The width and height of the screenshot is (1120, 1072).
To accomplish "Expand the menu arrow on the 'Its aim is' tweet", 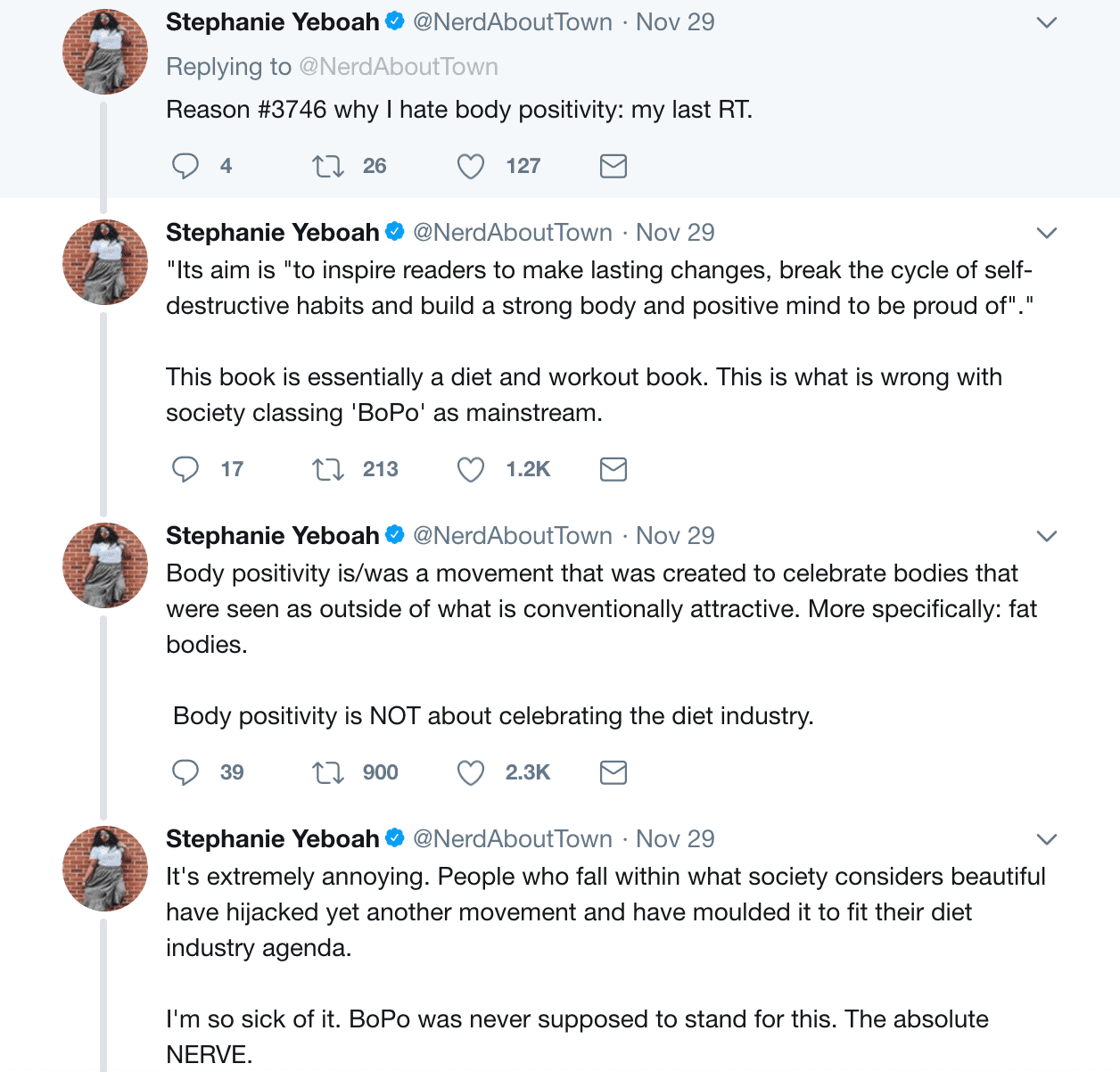I will point(1047,233).
